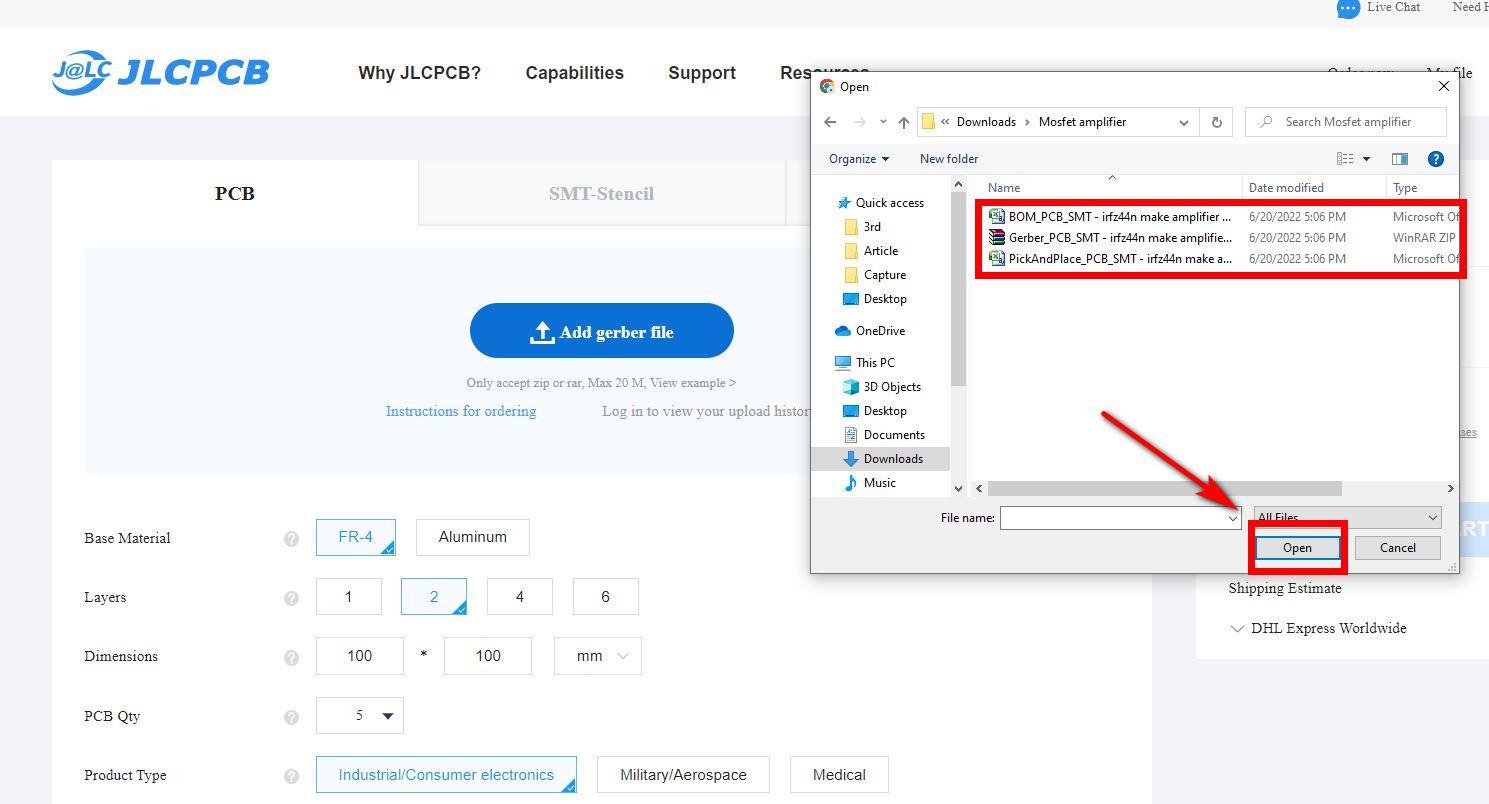
Task: Choose 1 layer option
Action: (x=348, y=596)
